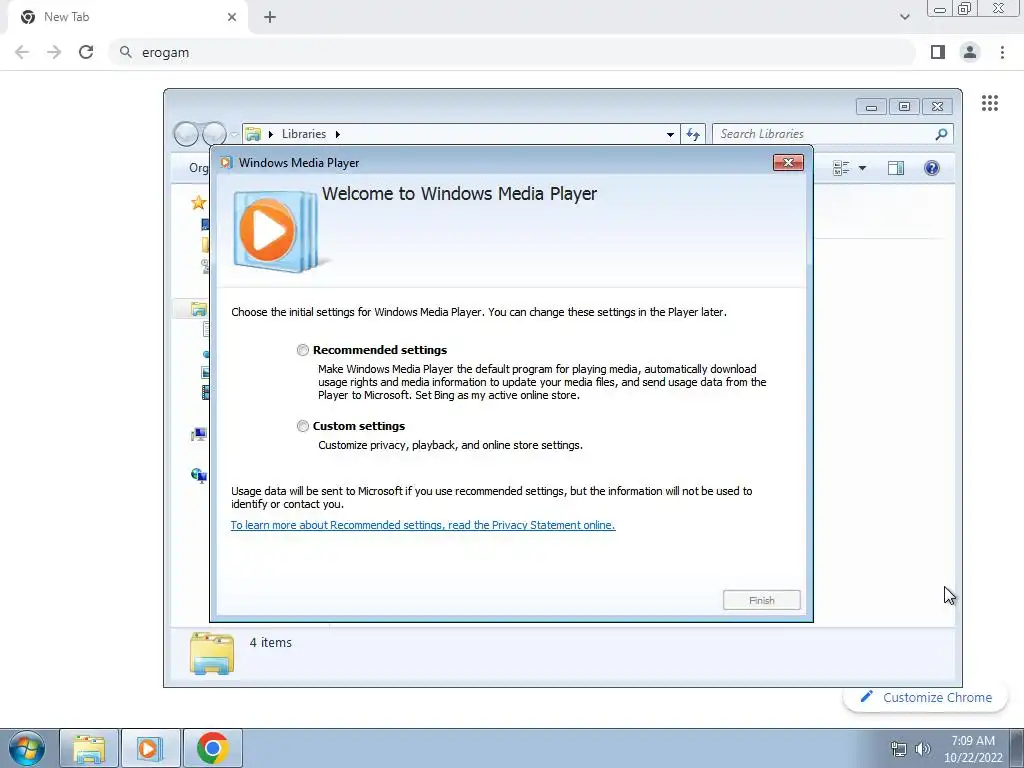Viewport: 1024px width, 768px height.
Task: Click the refresh icon beside Libraries path
Action: 693,135
